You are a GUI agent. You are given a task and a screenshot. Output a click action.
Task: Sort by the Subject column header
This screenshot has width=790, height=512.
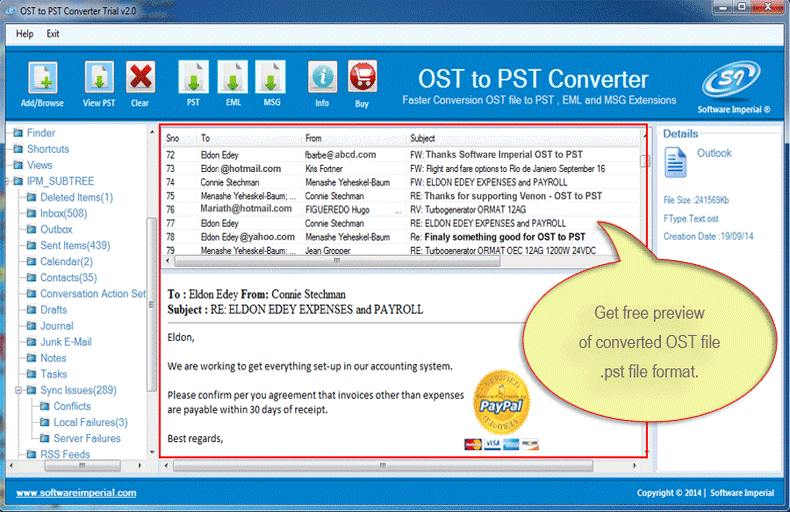coord(423,138)
